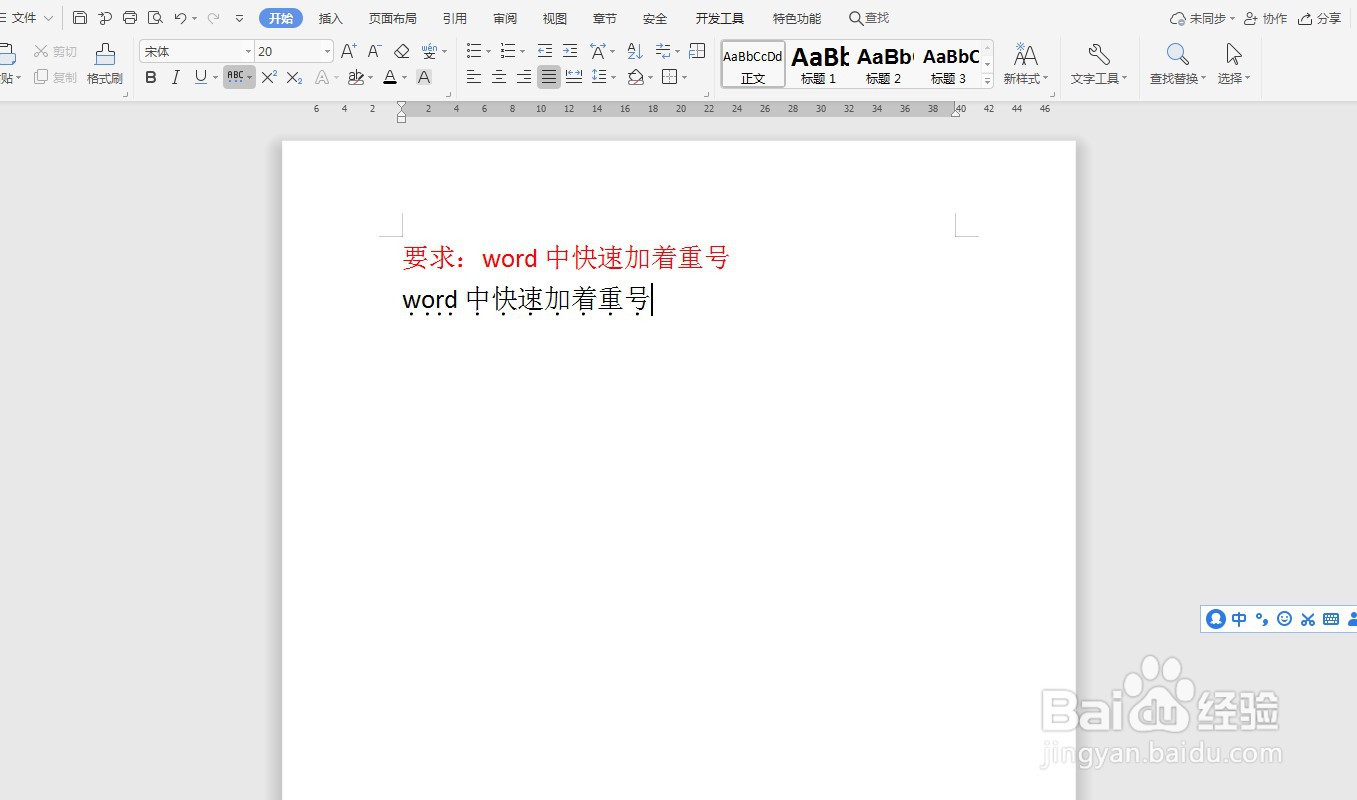Apply Subscript X₂ formatting
Image resolution: width=1357 pixels, height=800 pixels.
tap(294, 77)
